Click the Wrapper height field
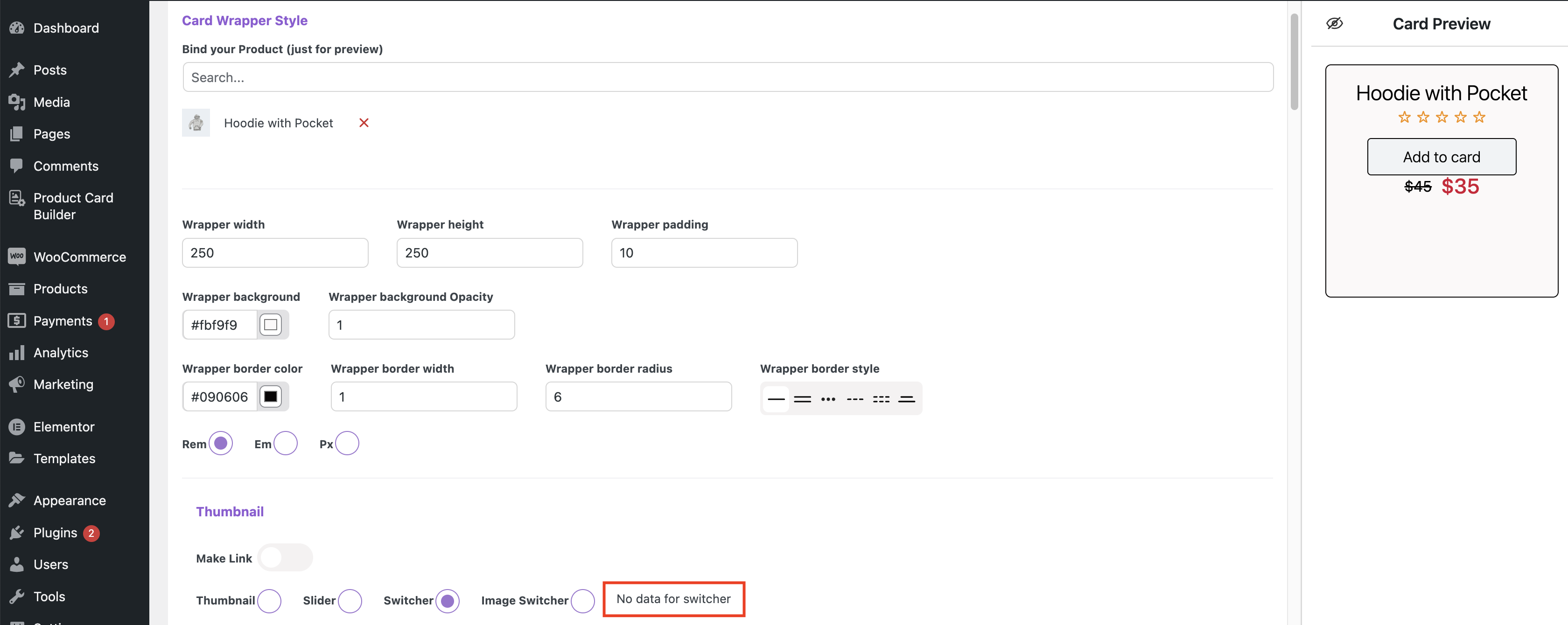 coord(490,252)
